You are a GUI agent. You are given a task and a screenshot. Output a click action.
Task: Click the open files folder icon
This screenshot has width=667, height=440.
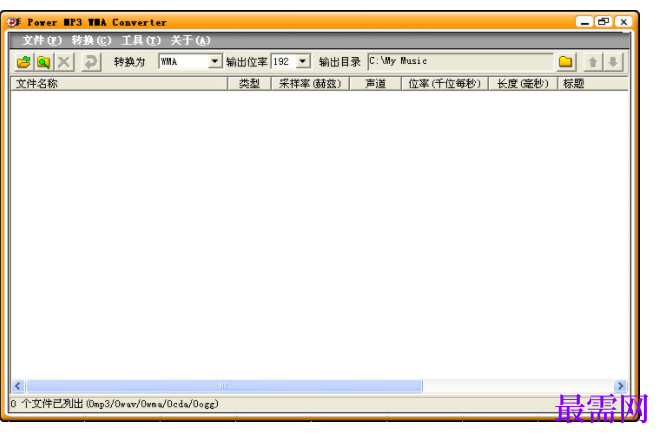[x=24, y=62]
